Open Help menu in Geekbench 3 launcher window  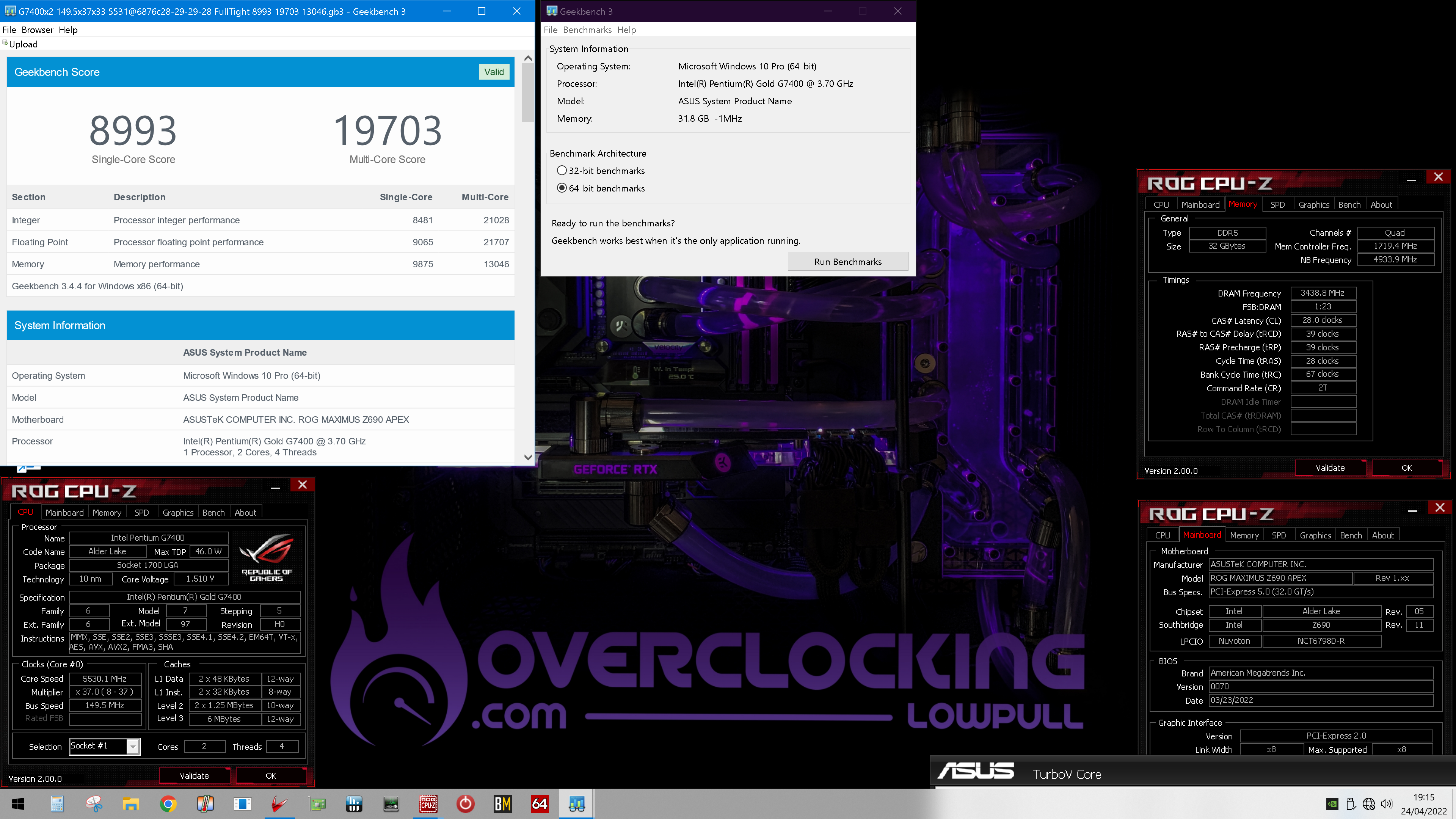pyautogui.click(x=626, y=30)
